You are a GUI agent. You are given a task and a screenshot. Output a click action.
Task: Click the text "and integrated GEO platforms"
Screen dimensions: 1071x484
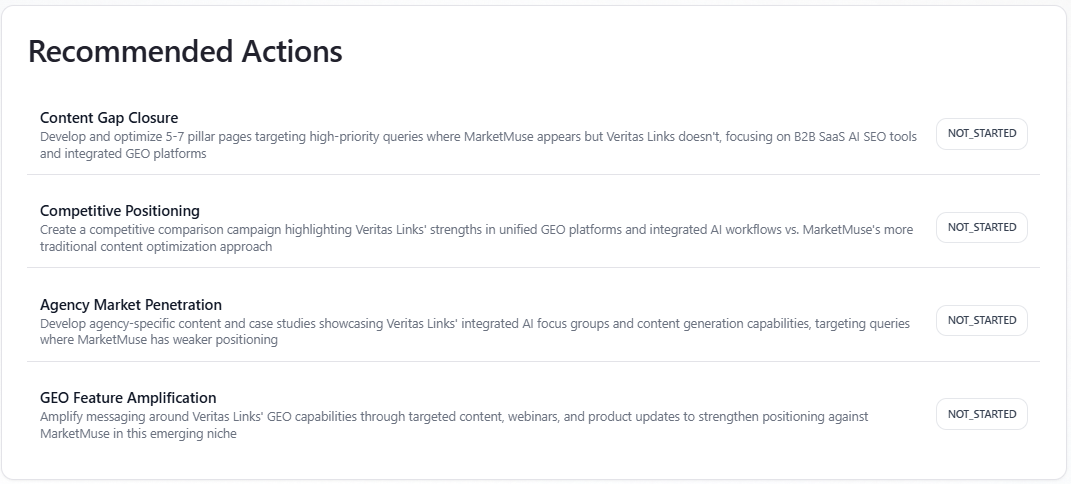(x=123, y=154)
